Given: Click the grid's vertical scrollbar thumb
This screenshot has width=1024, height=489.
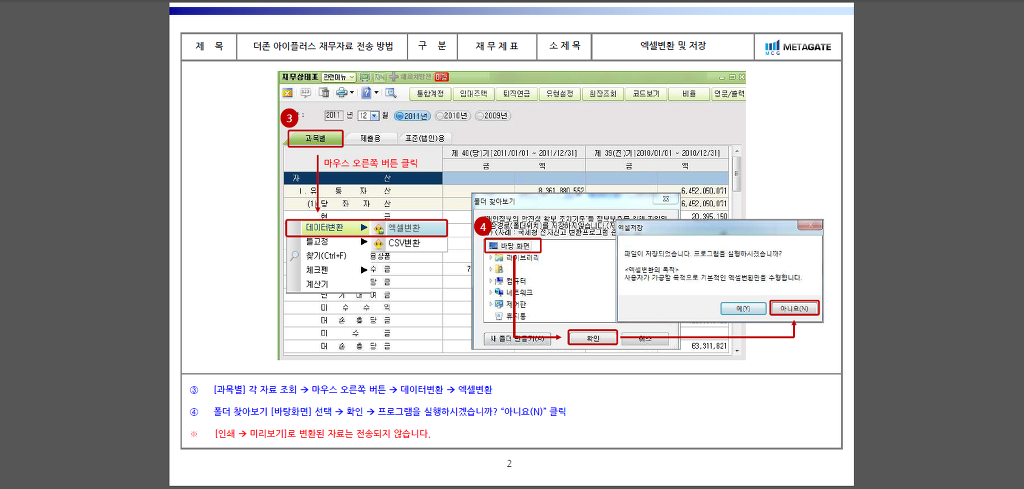Looking at the screenshot, I should (737, 173).
